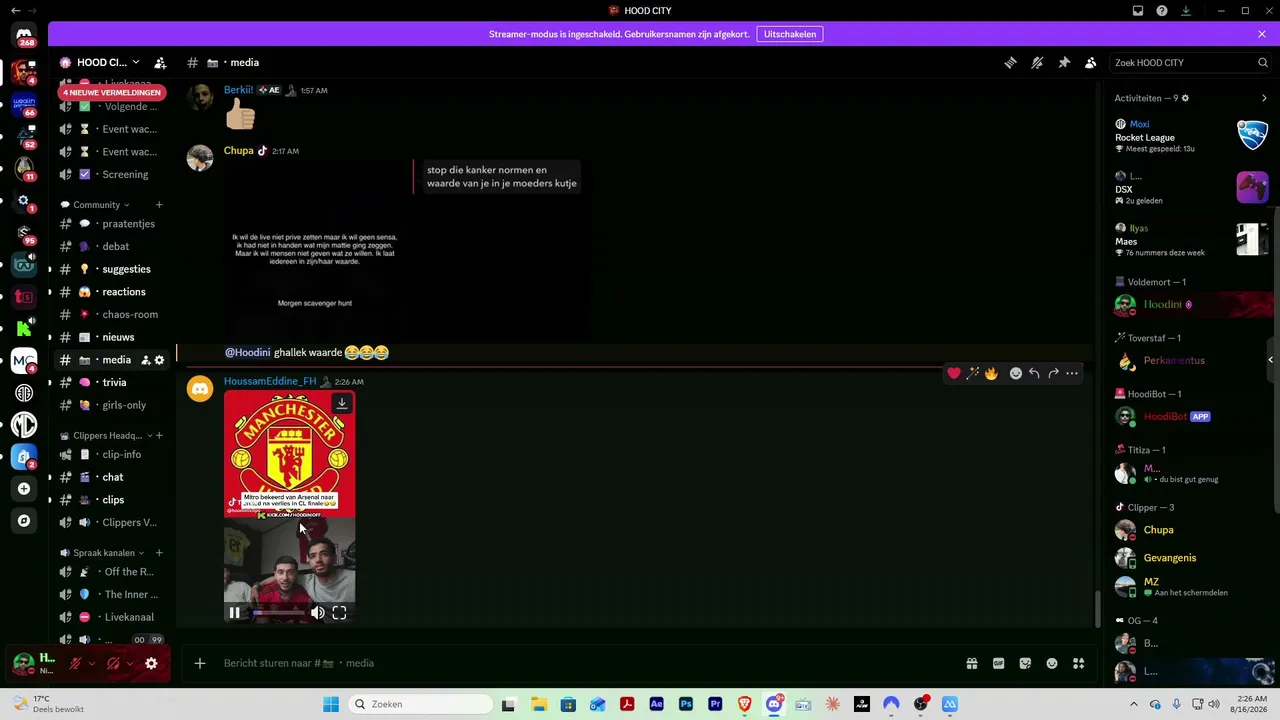This screenshot has height=720, width=1280.
Task: Open the Windows Start menu
Action: [x=331, y=704]
